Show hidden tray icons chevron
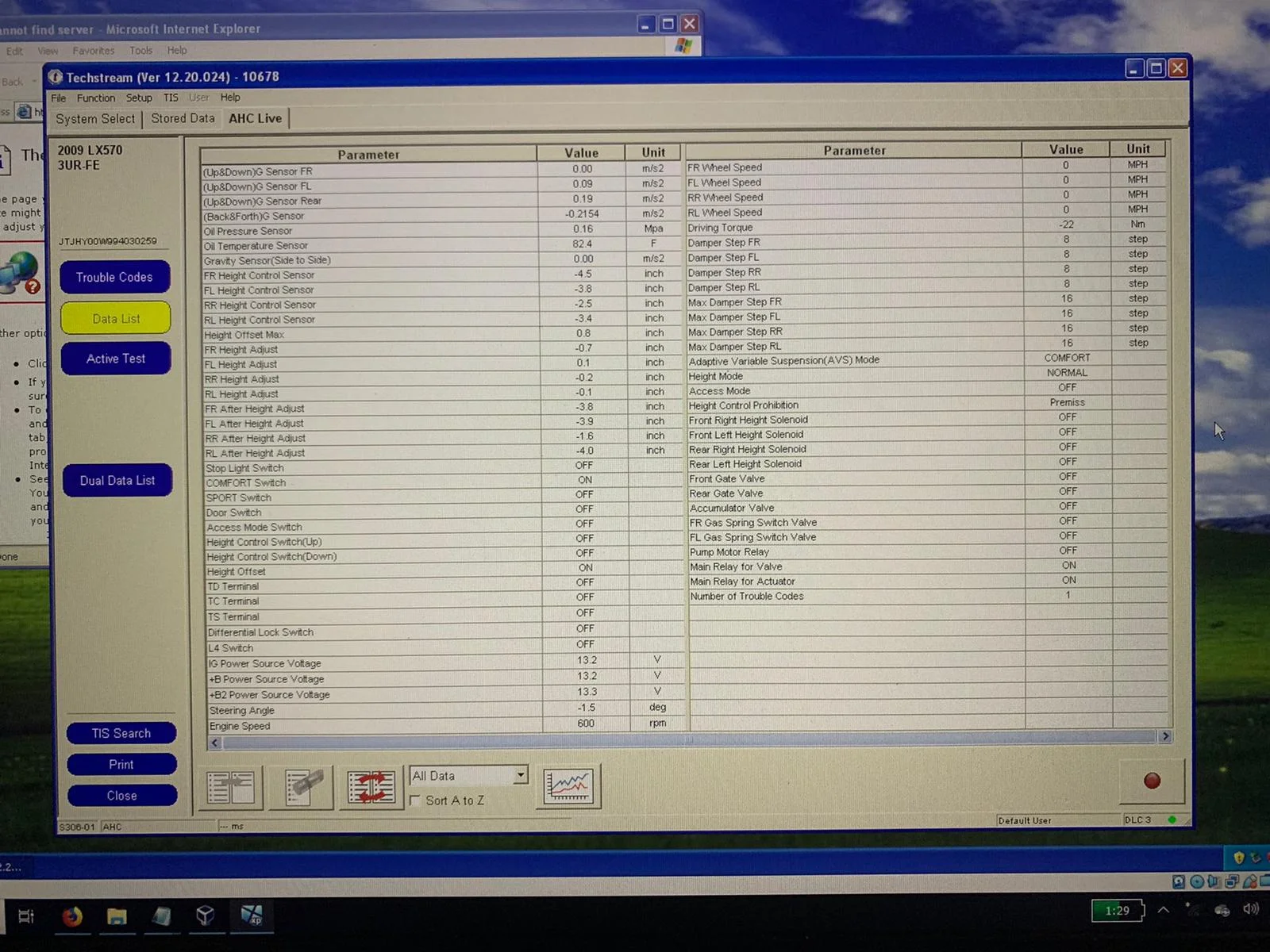The image size is (1270, 952). pos(1163,910)
